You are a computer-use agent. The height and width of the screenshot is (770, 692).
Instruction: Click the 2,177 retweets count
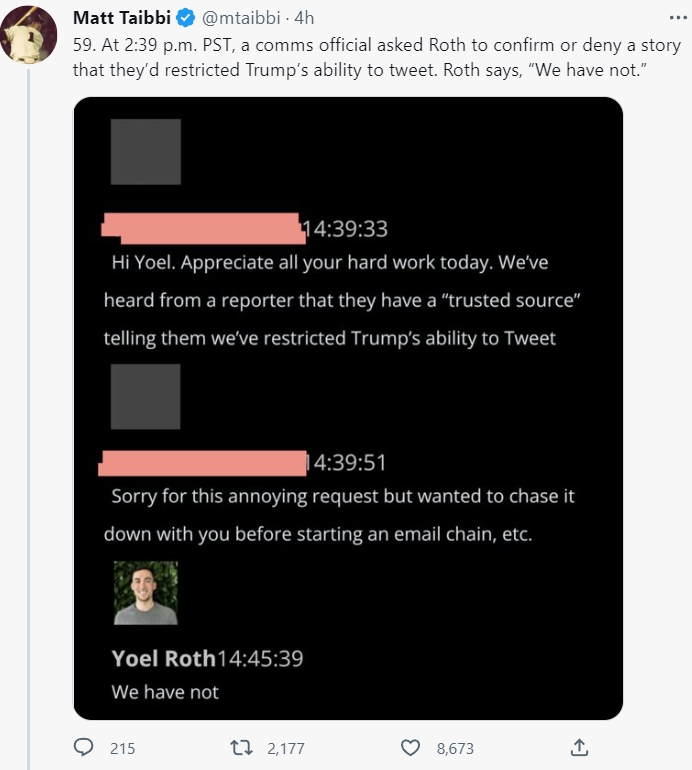click(286, 748)
